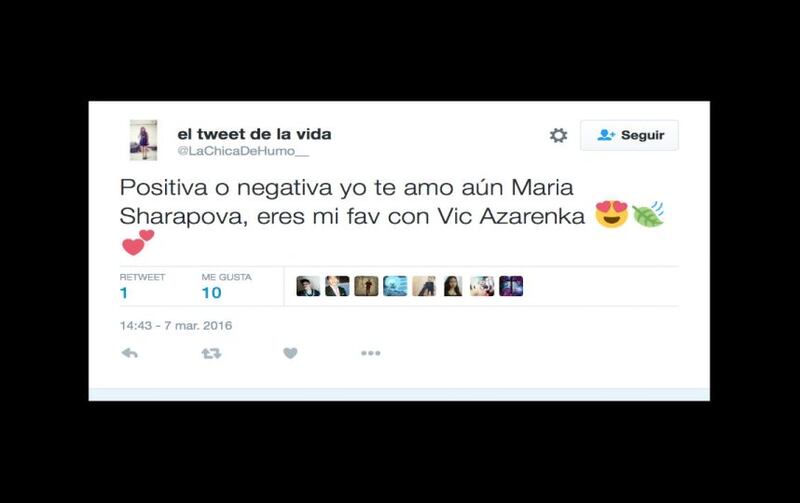Open the 14:43 - 7 mar. 2016 timestamp
Screen dimensions: 800x503
[176, 325]
